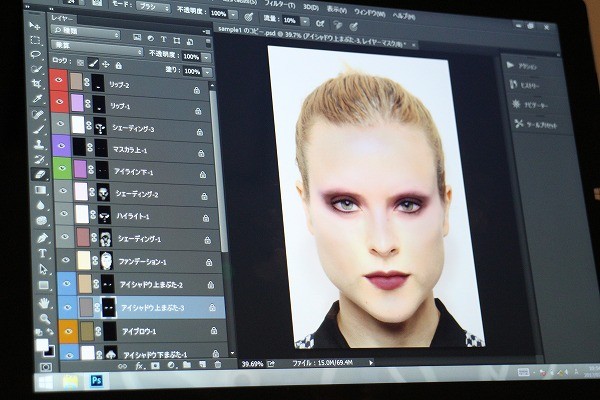Hide the ファンデーション-1 layer
The image size is (600, 400).
point(66,260)
